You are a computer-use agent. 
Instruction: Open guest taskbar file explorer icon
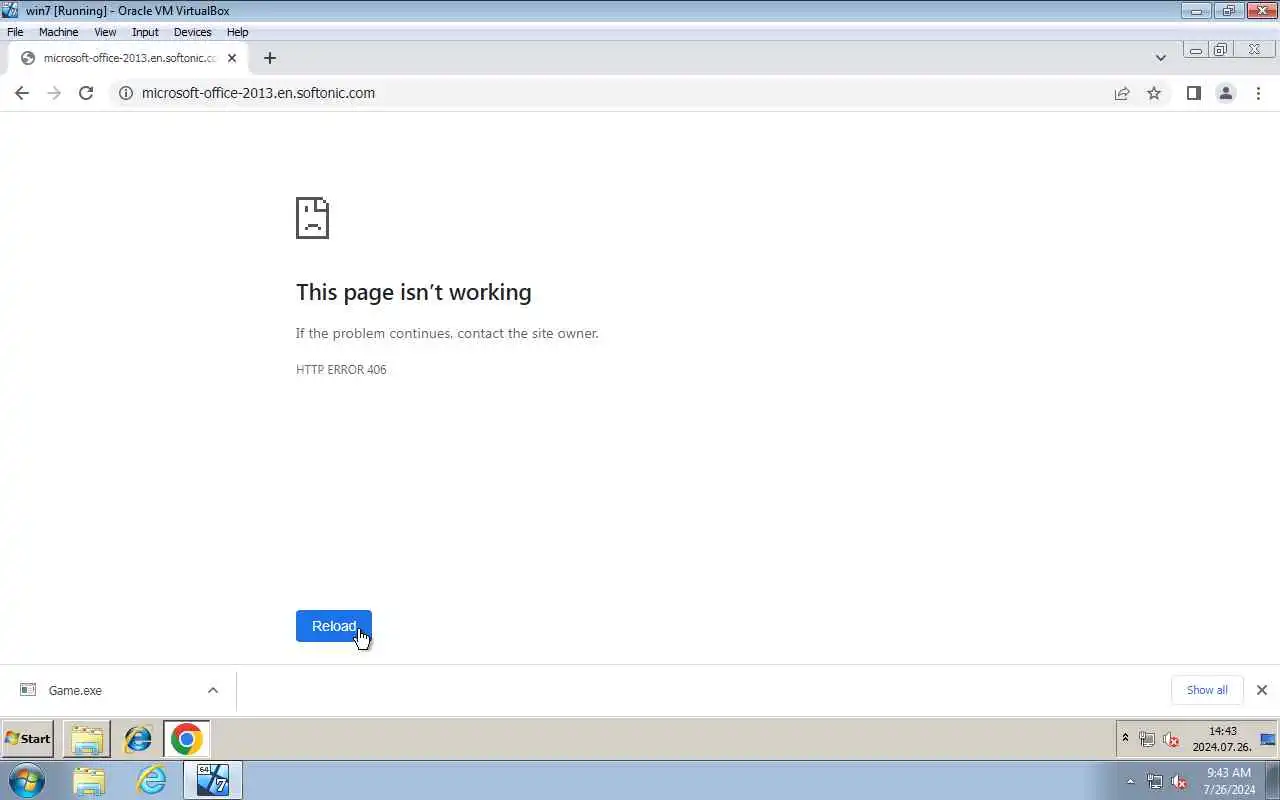coord(87,739)
